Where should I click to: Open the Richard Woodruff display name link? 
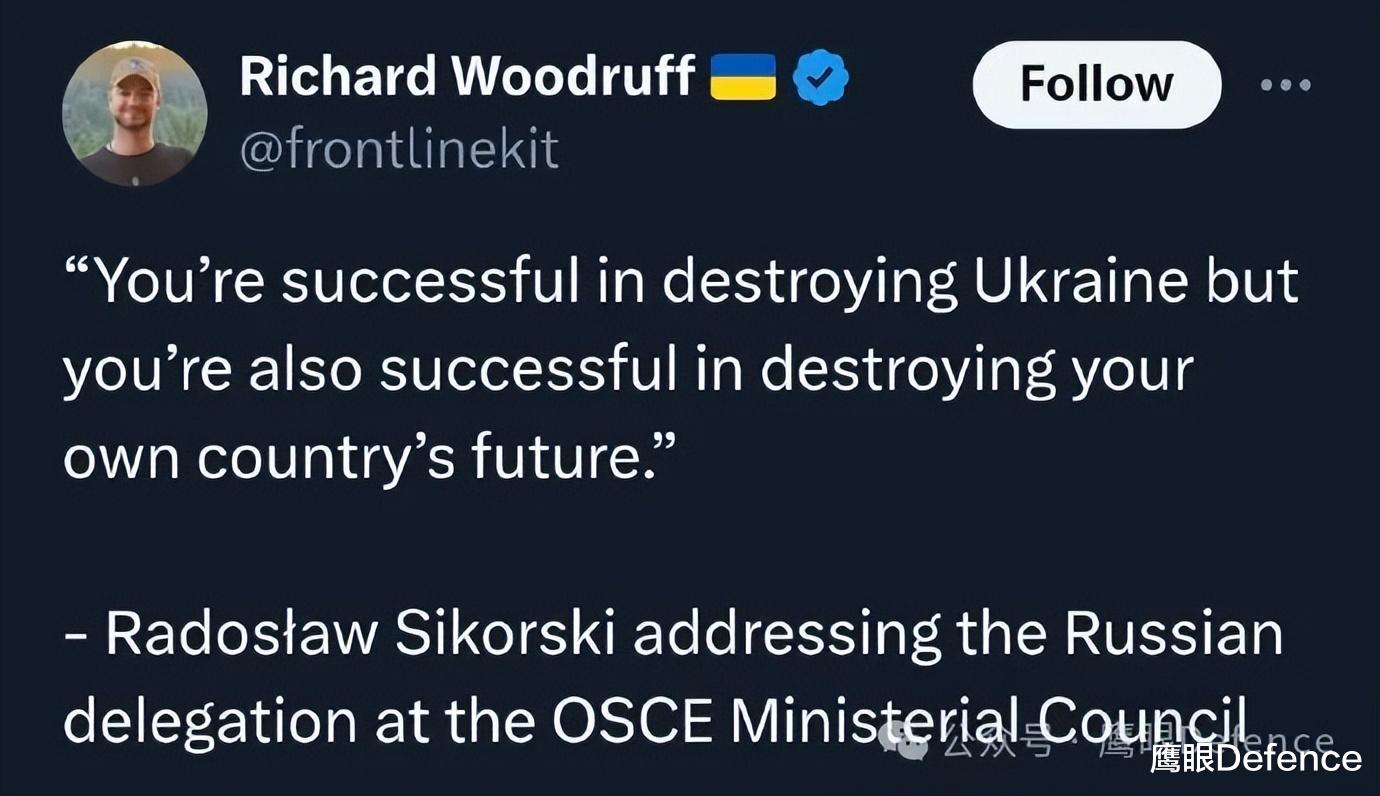pyautogui.click(x=467, y=77)
